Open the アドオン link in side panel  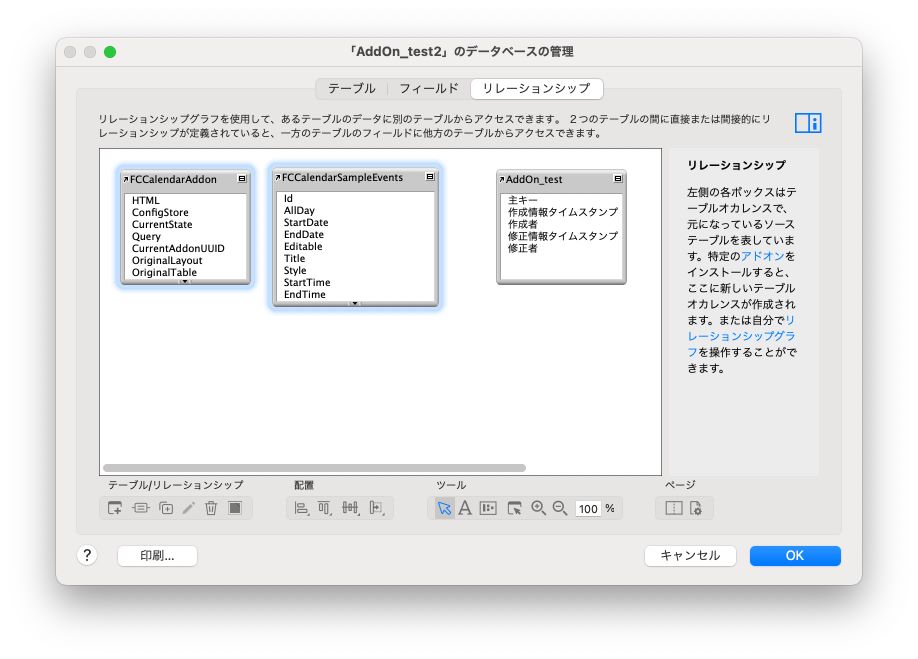coord(763,256)
